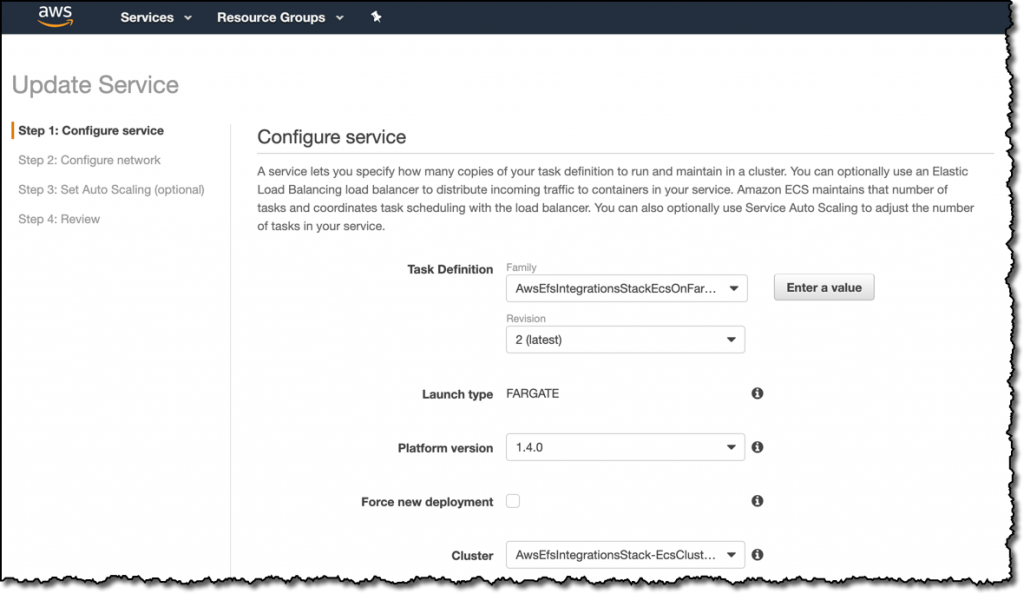The width and height of the screenshot is (1024, 594).
Task: Click the Family label above the dropdown
Action: pos(521,268)
